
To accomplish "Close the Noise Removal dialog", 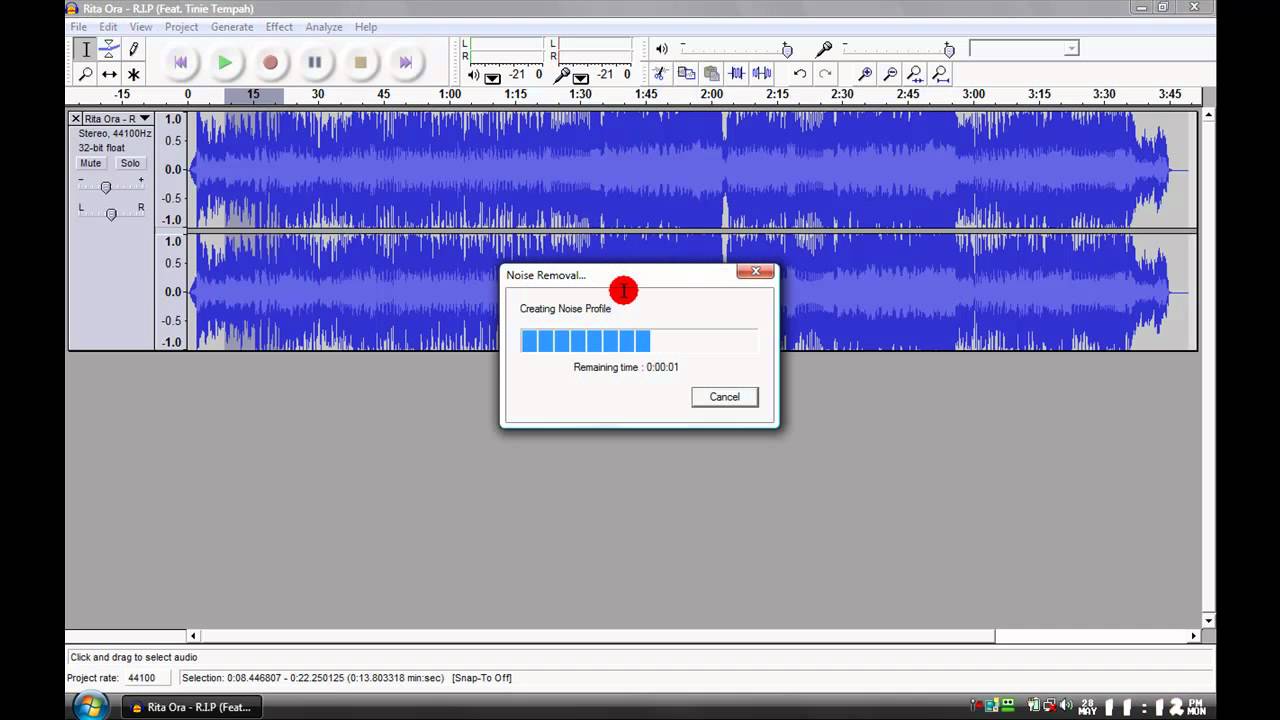I will click(756, 271).
